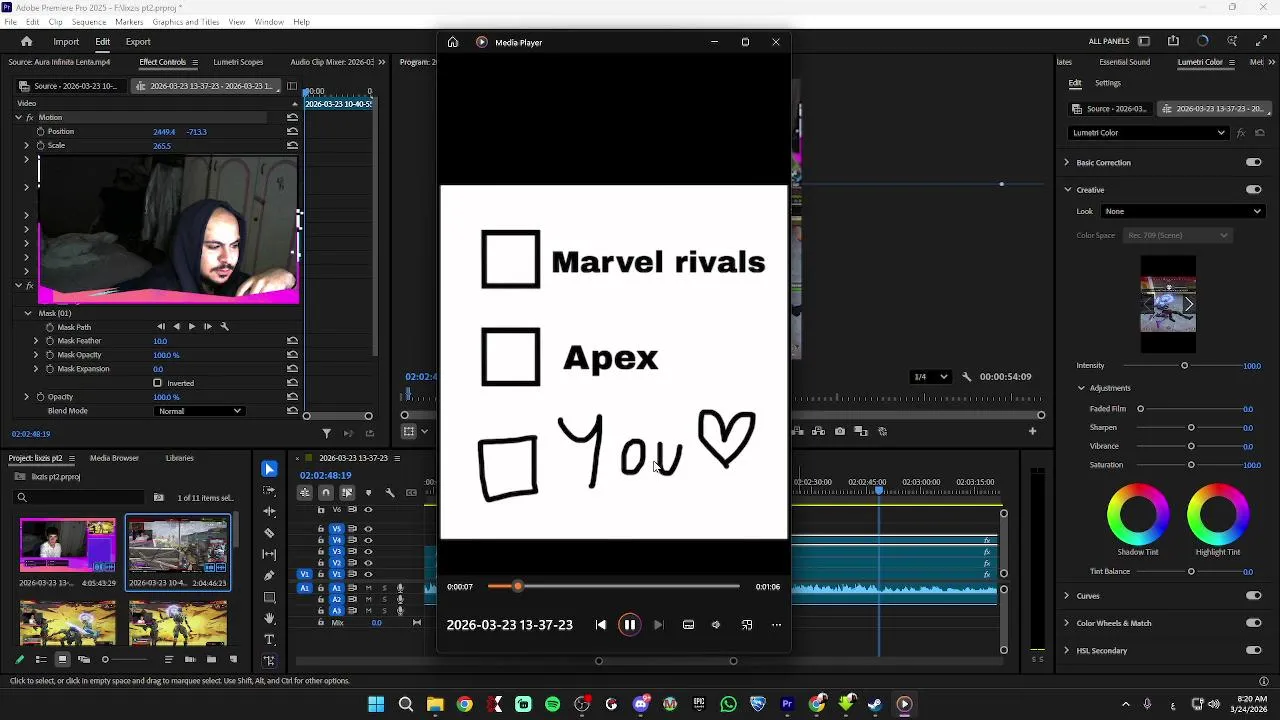Viewport: 1280px width, 720px height.
Task: Open Windows Start menu
Action: (376, 704)
